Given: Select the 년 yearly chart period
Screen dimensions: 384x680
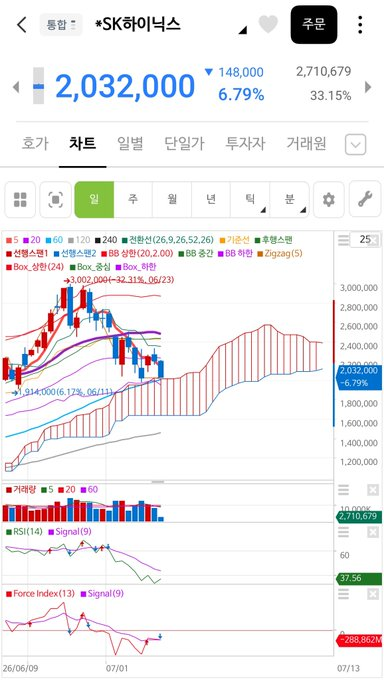Looking at the screenshot, I should click(211, 199).
